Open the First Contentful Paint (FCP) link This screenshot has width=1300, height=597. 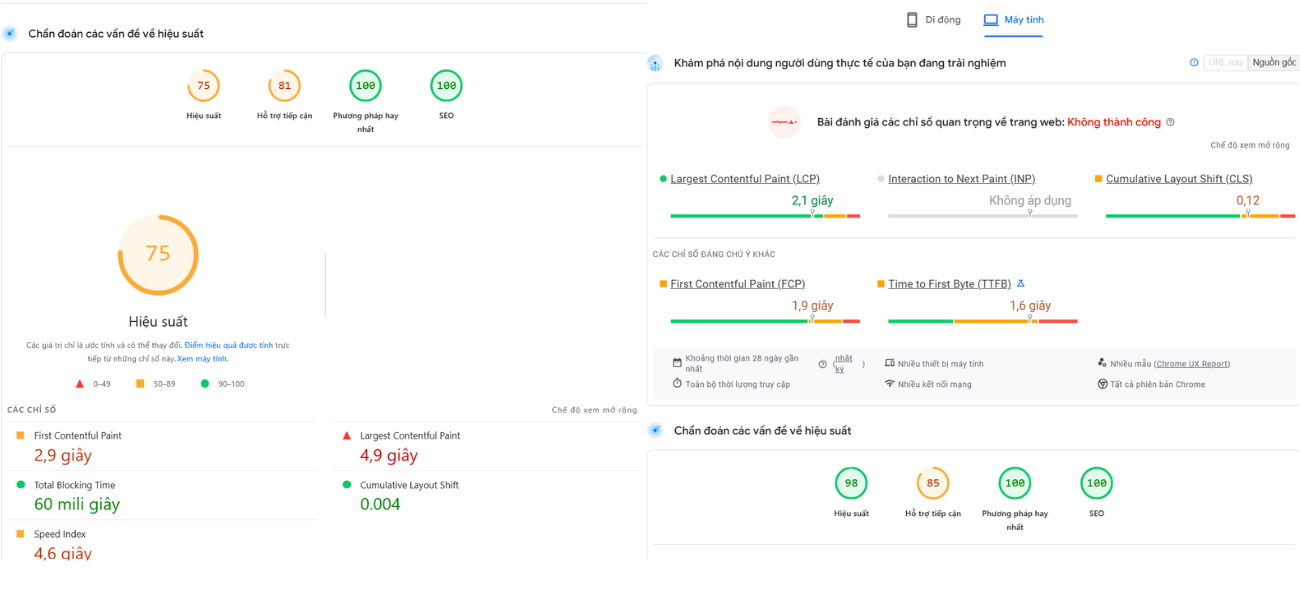click(738, 284)
